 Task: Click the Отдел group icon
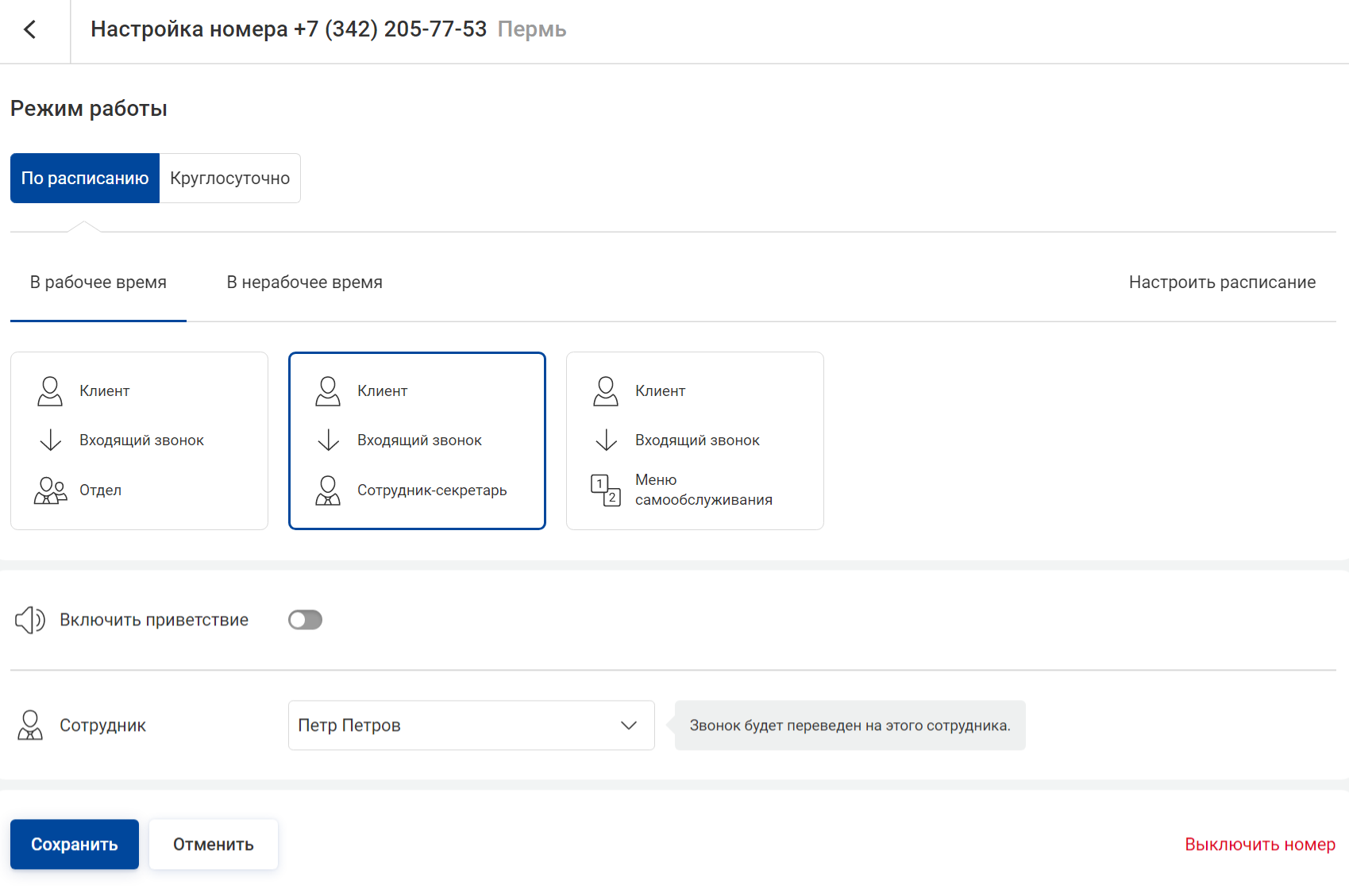[x=50, y=490]
